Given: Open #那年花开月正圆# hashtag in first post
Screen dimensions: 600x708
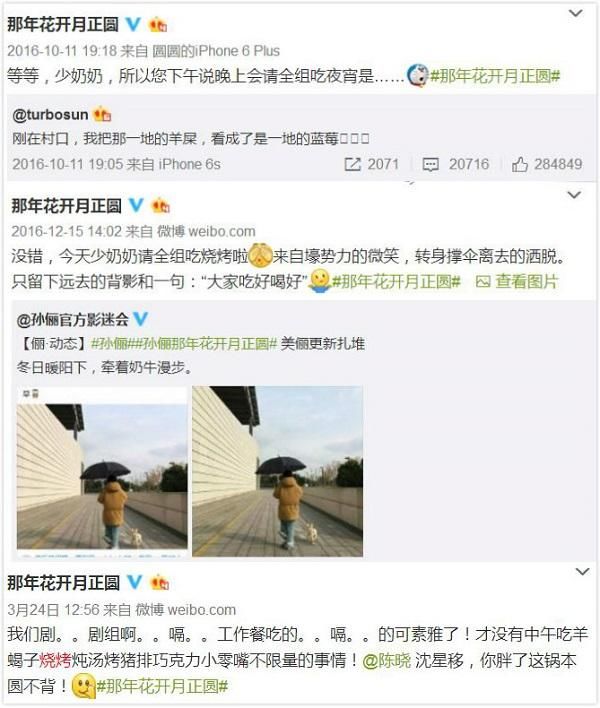Looking at the screenshot, I should tap(495, 76).
